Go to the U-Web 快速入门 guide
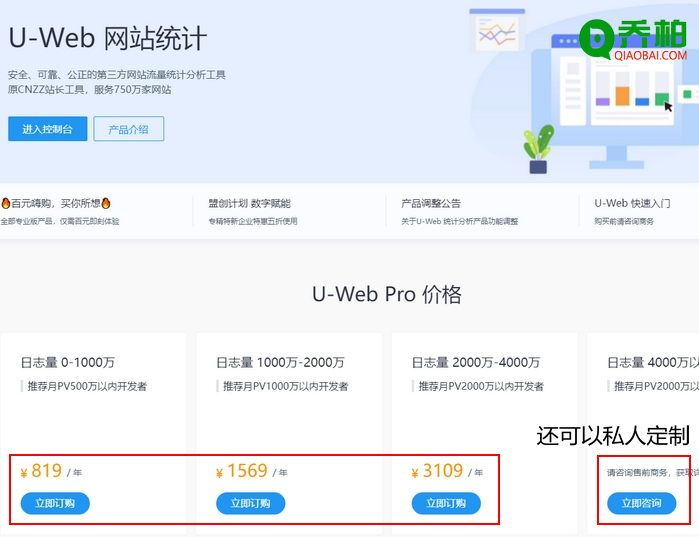699x537 pixels. coord(632,203)
